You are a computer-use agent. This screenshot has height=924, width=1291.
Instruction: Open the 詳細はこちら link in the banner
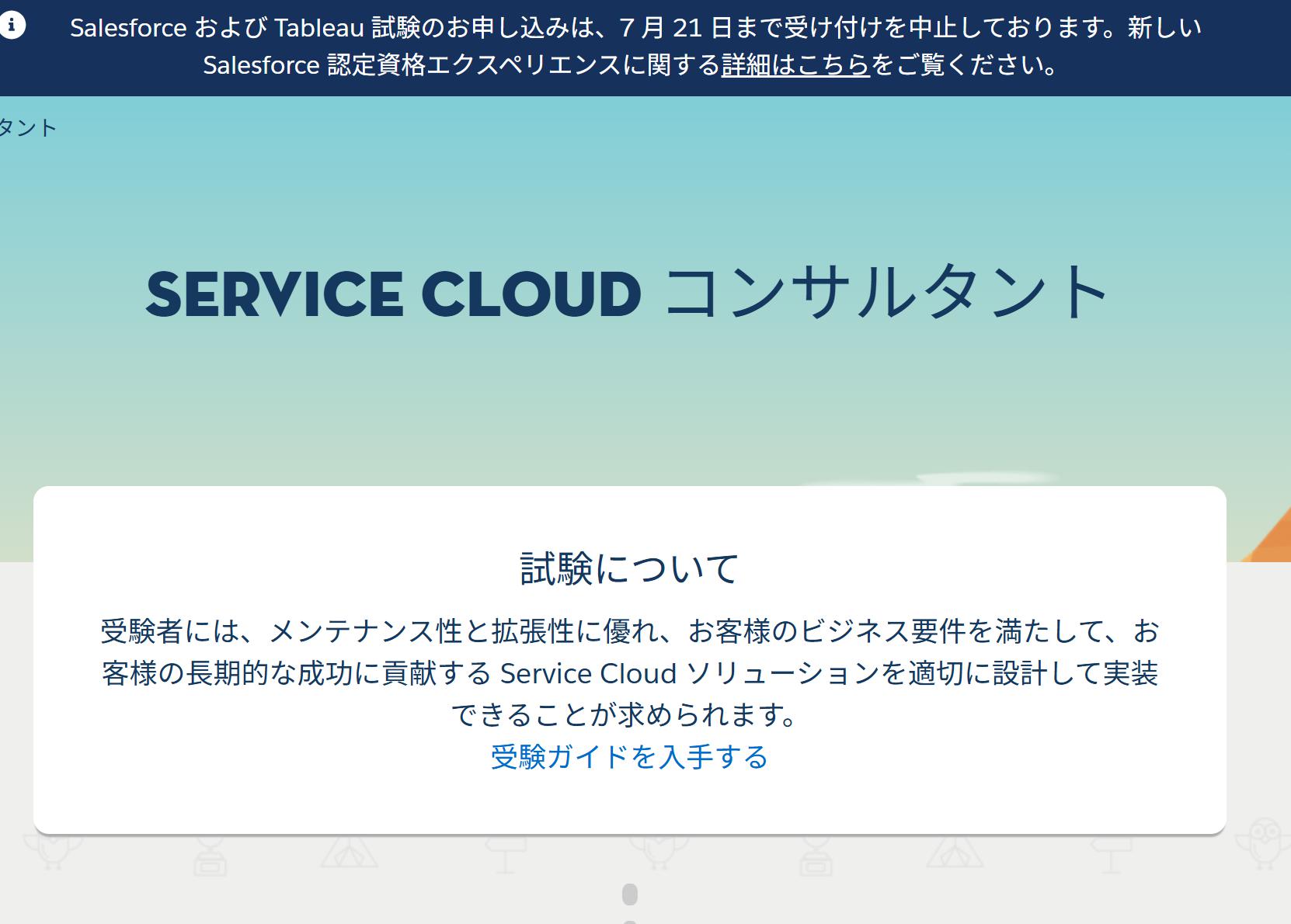tap(795, 65)
